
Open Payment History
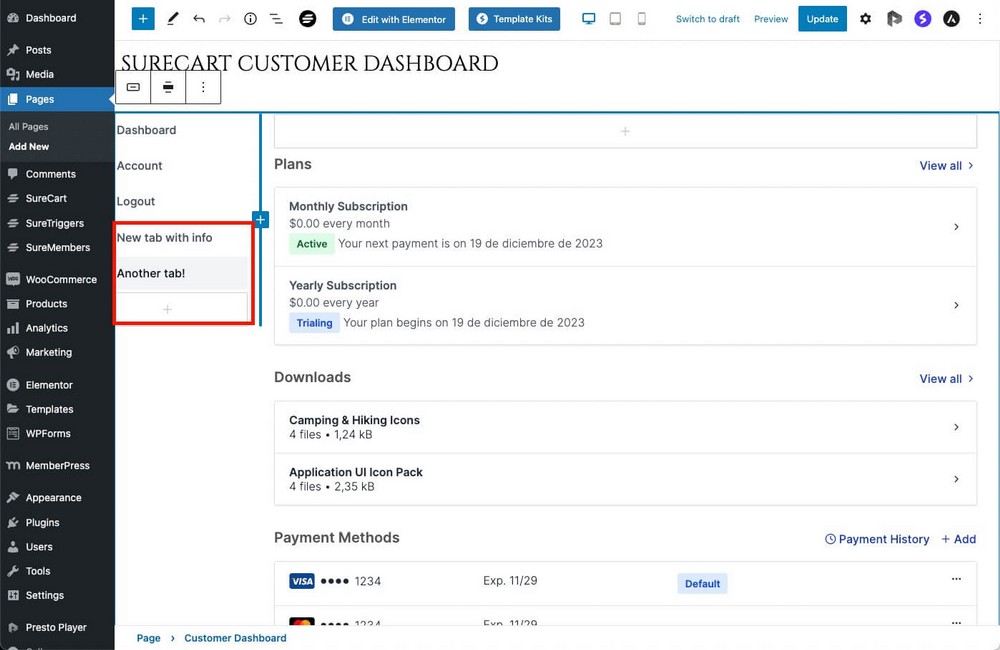(877, 539)
